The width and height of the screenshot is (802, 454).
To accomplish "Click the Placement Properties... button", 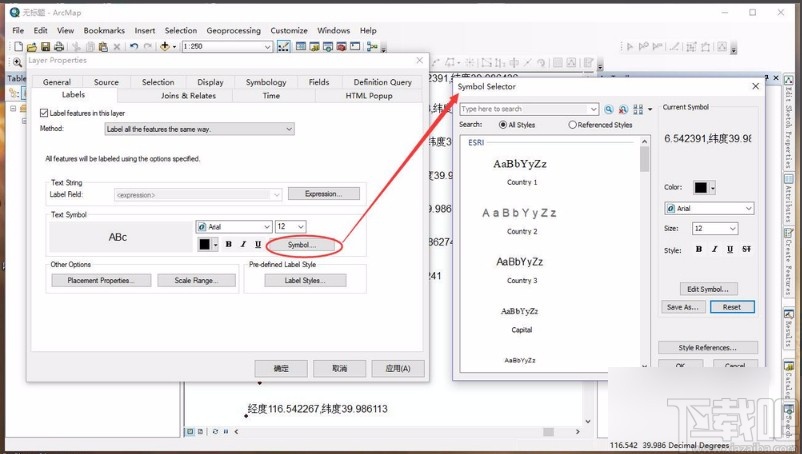I will pyautogui.click(x=101, y=280).
